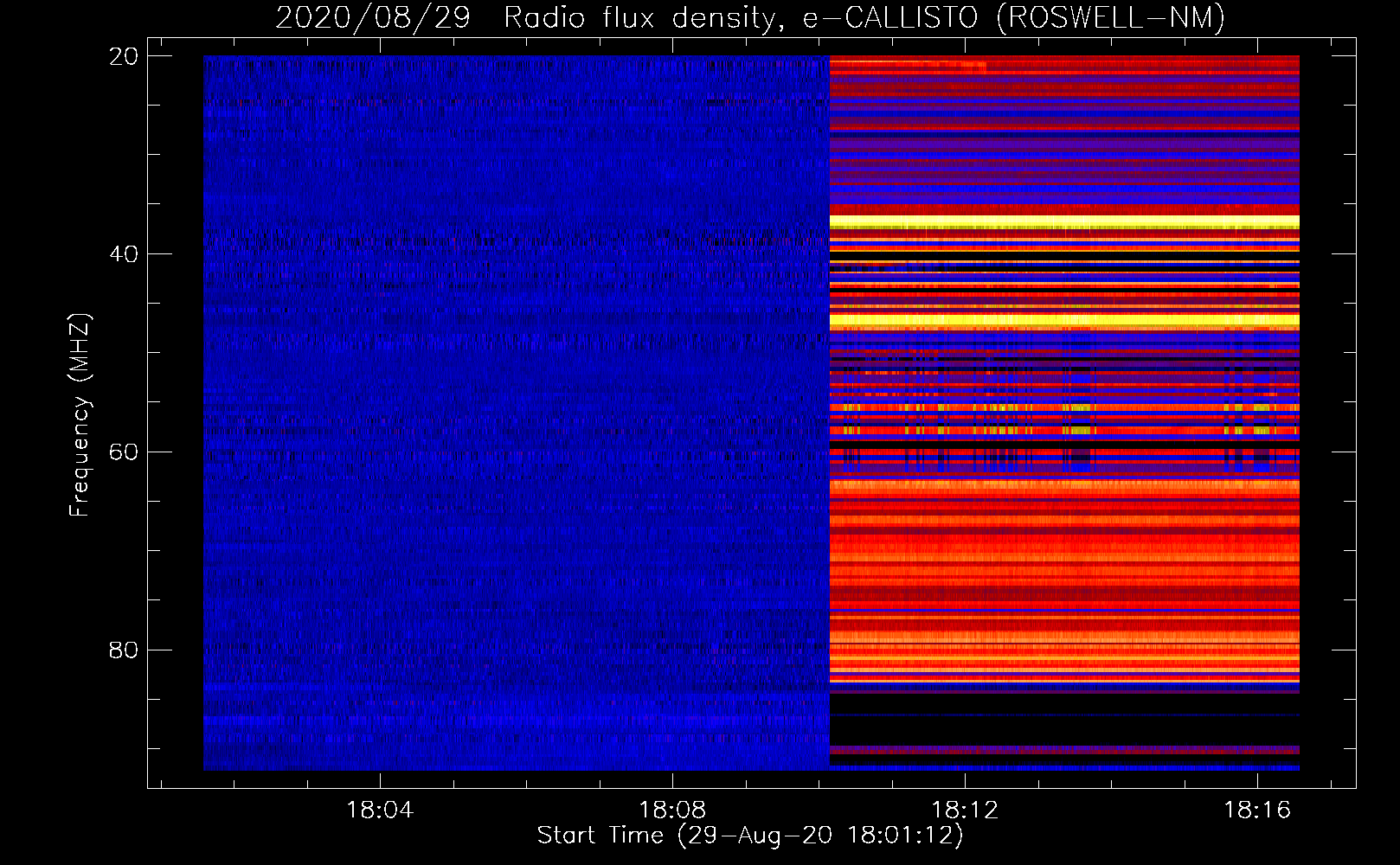Viewport: 1400px width, 865px height.
Task: Click the 80 frequency tick label
Action: (x=124, y=650)
